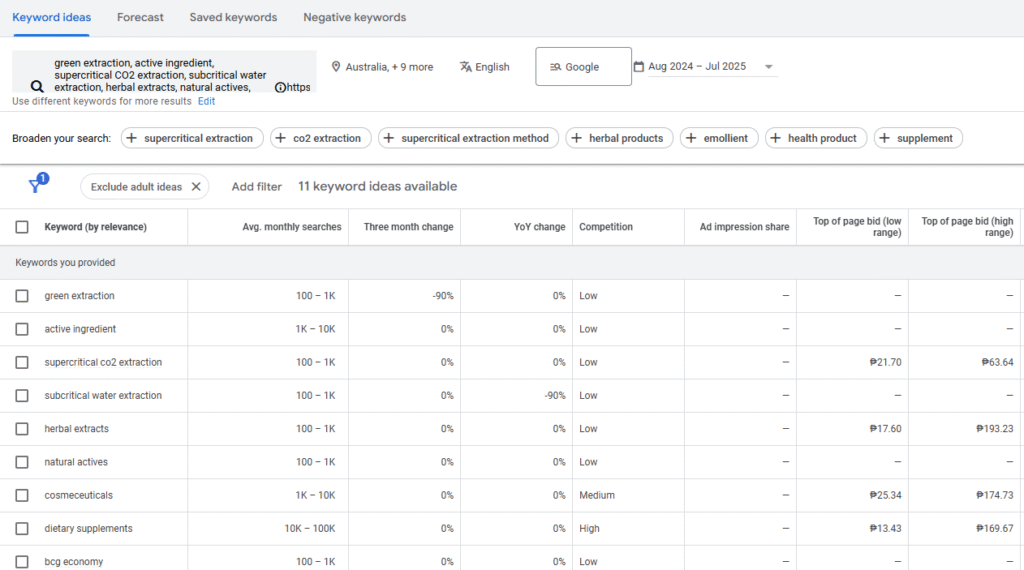
Task: Click the Edit link under keywords
Action: pyautogui.click(x=206, y=101)
